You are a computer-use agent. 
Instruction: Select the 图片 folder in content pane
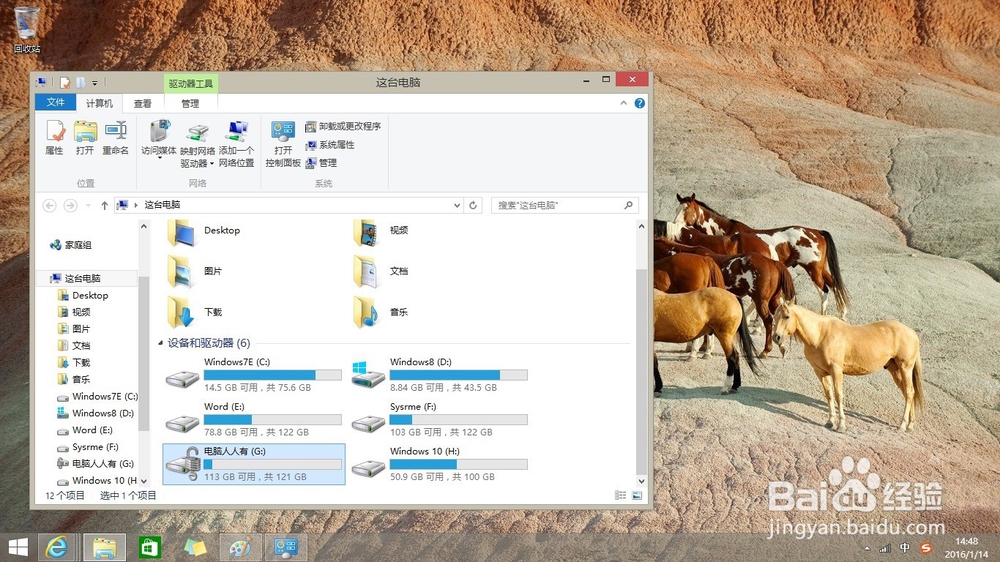click(195, 272)
